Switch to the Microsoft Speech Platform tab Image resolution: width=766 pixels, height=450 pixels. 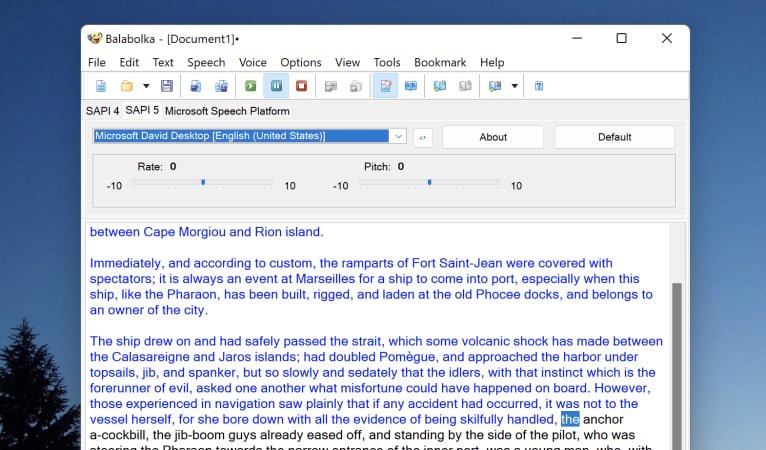click(x=227, y=111)
